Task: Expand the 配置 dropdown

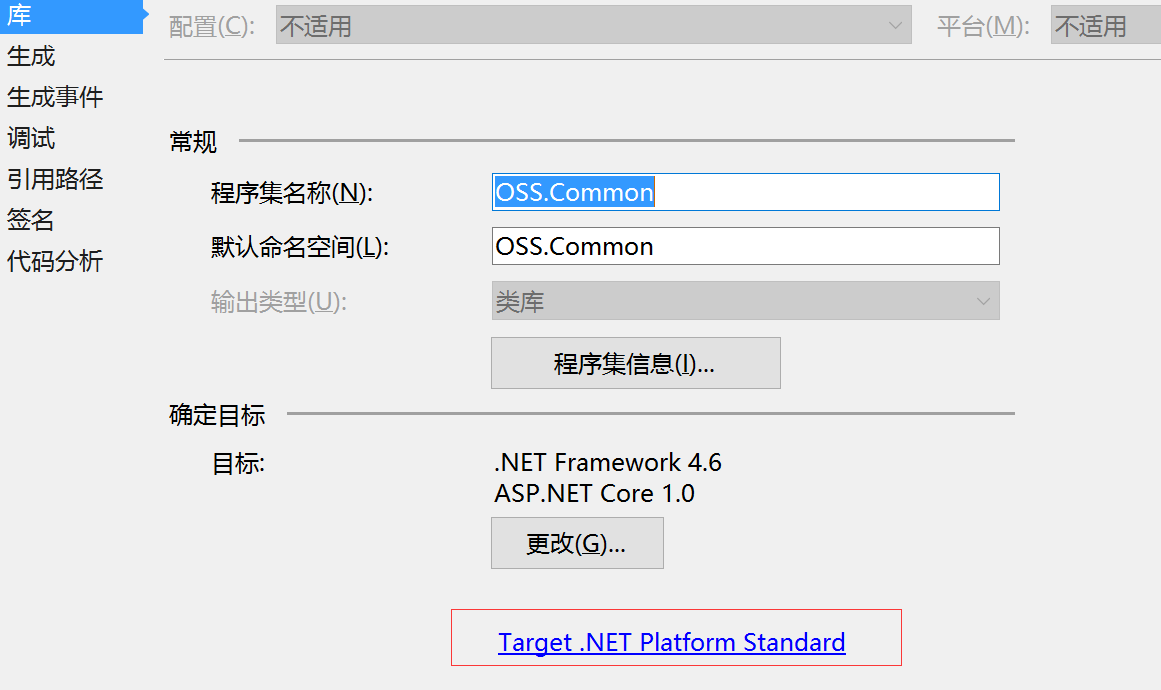Action: pos(593,26)
